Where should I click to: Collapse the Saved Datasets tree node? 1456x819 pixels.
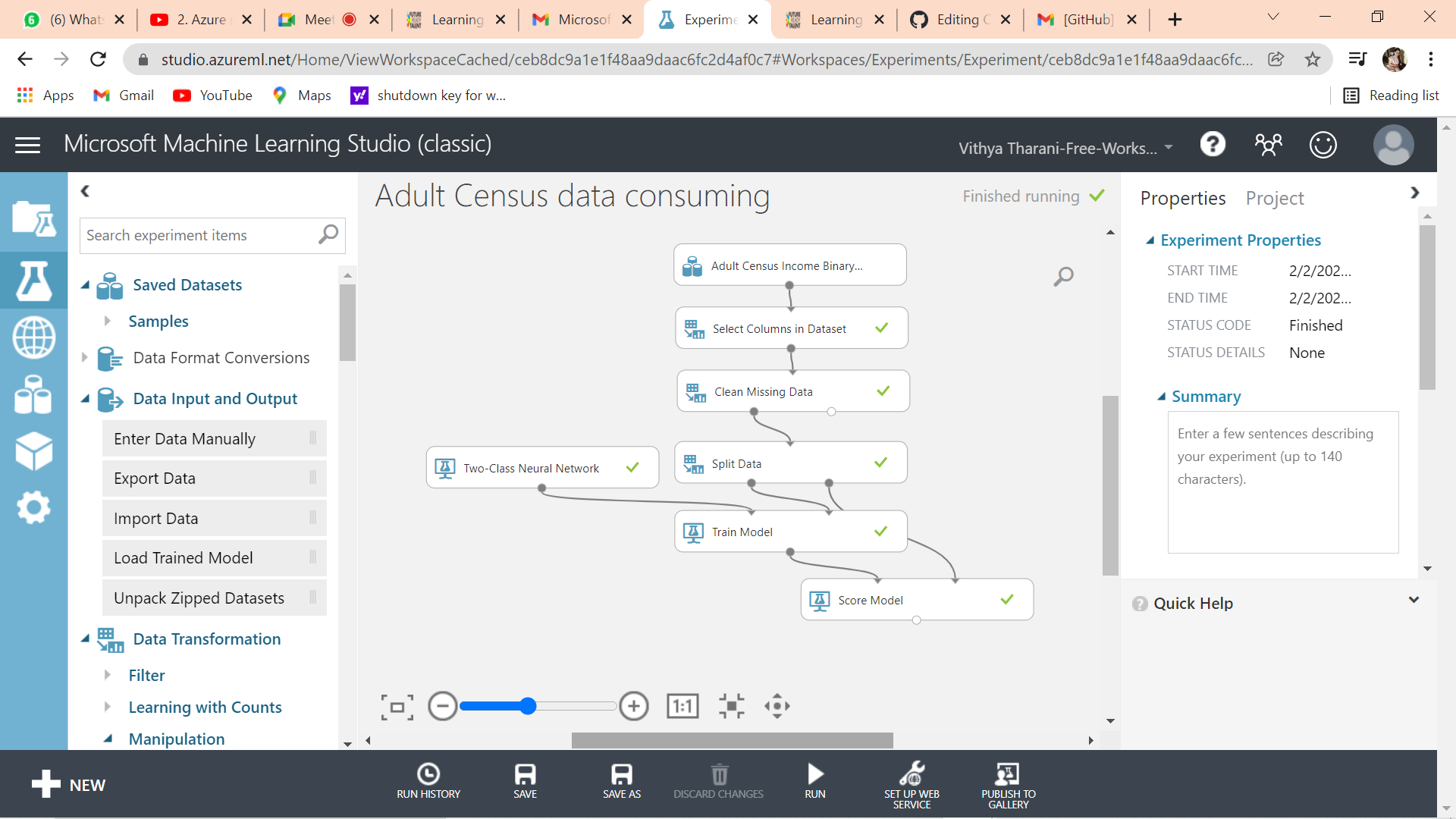86,285
